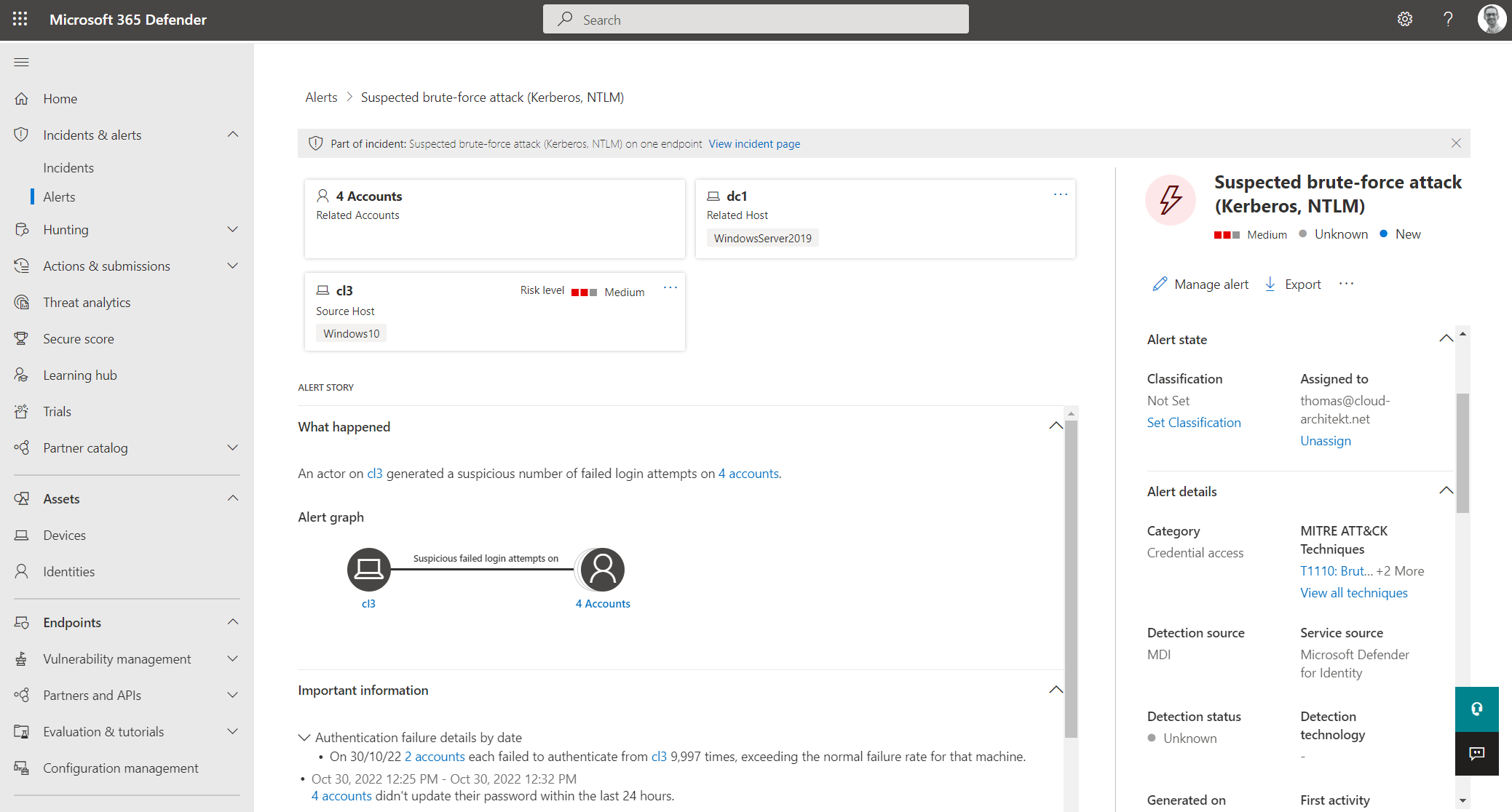Collapse Incidents & alerts section
The height and width of the screenshot is (812, 1512).
click(x=233, y=135)
